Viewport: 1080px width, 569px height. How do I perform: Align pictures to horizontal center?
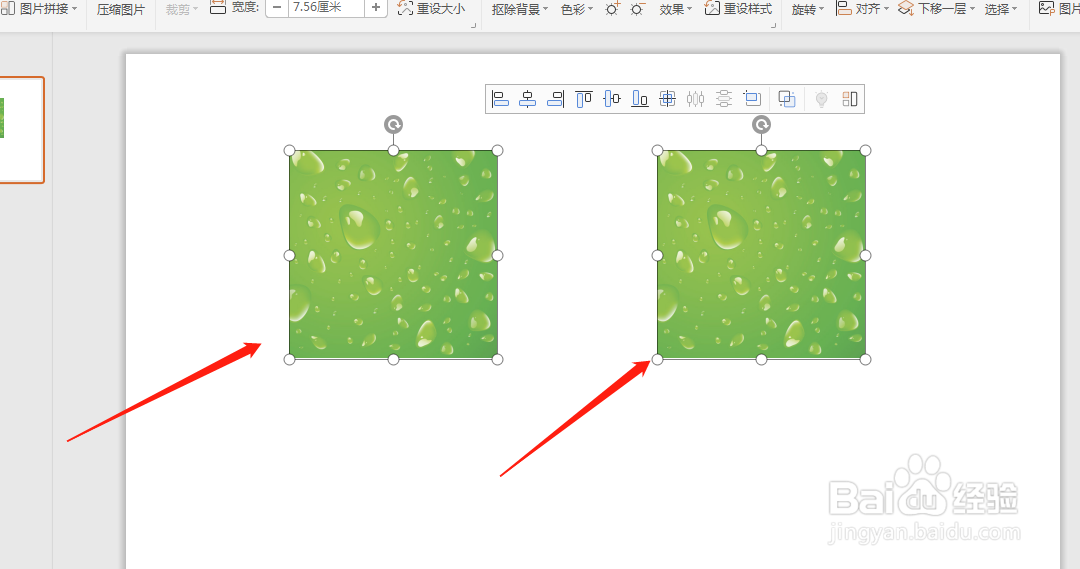pos(528,99)
